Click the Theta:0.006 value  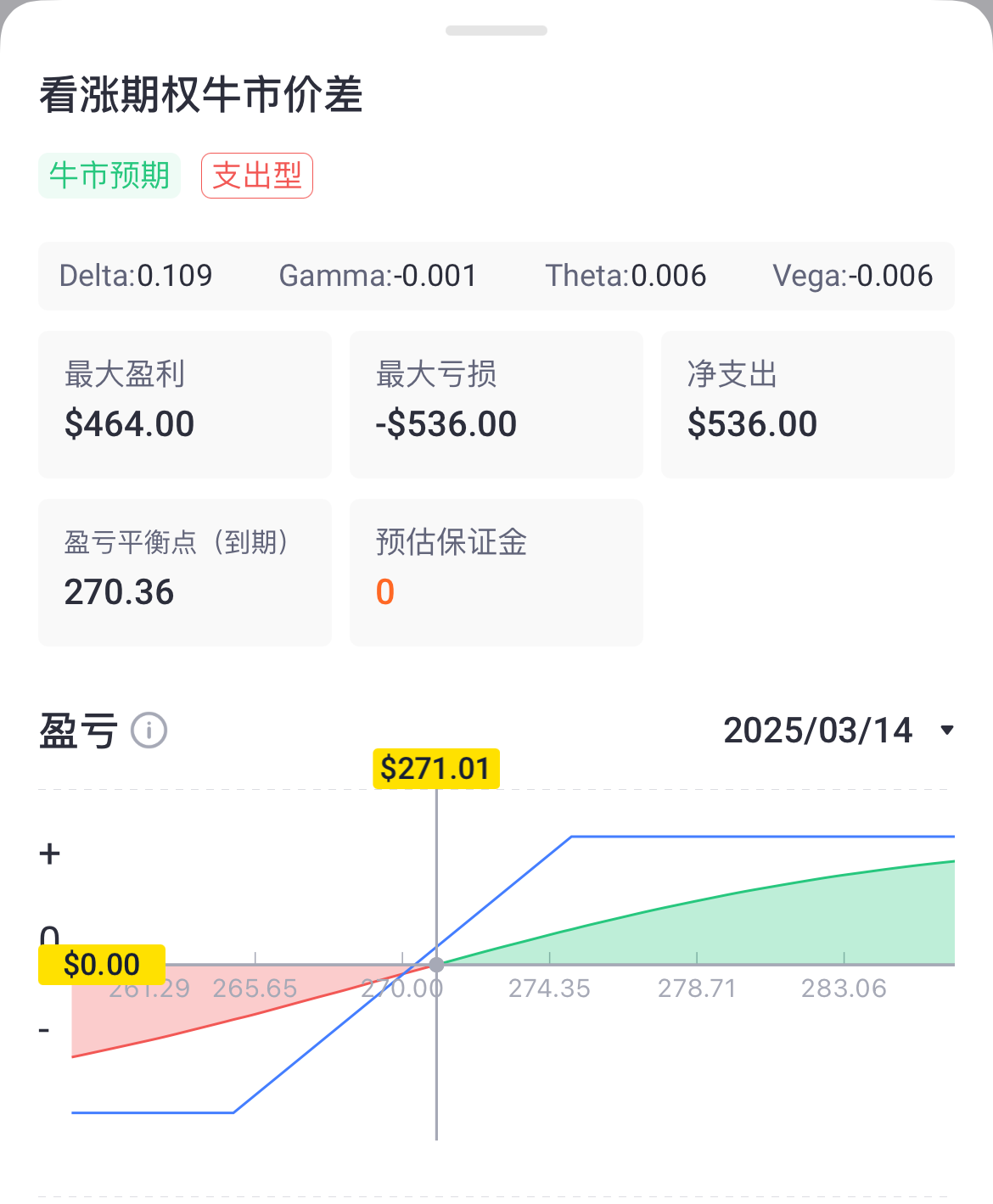pyautogui.click(x=626, y=276)
